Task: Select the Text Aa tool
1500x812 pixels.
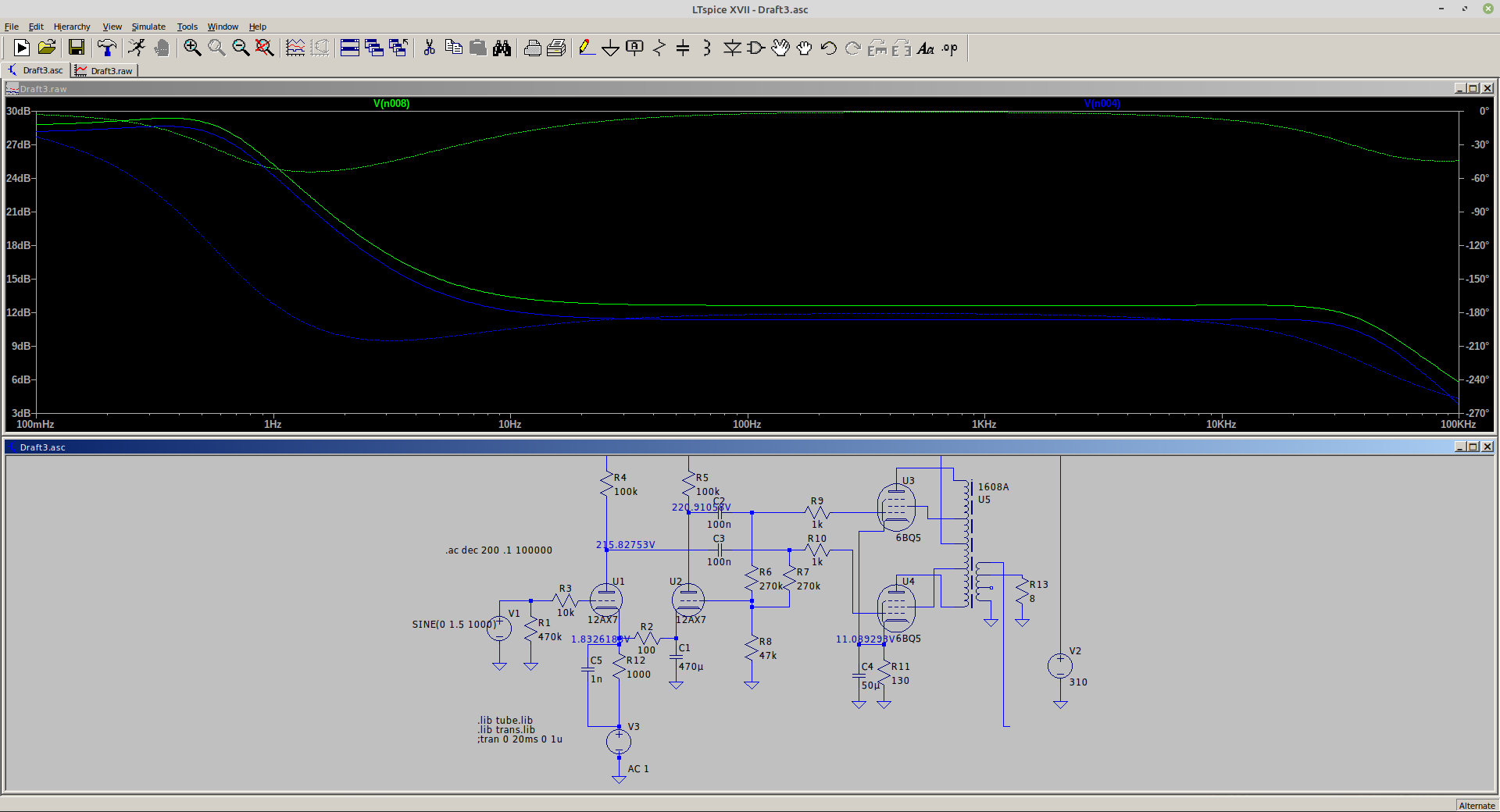Action: (x=926, y=48)
